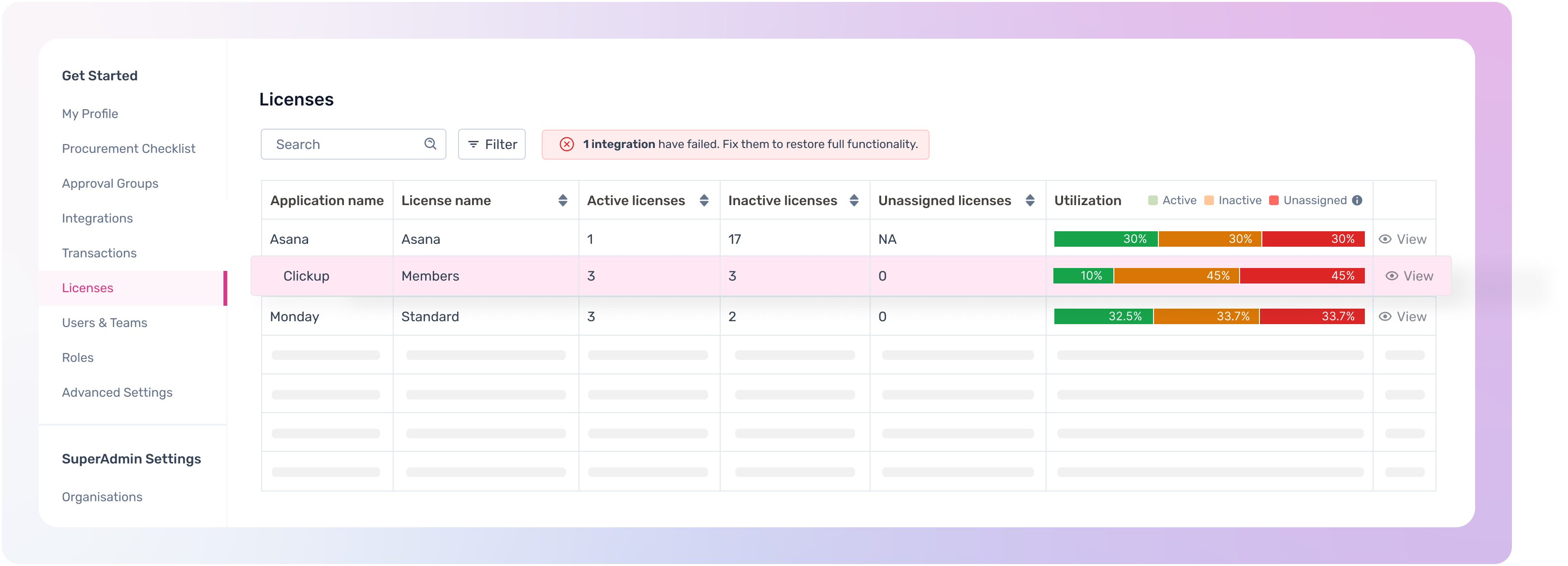Click the eye icon in Monday row
Viewport: 1568px width, 566px height.
pyautogui.click(x=1385, y=316)
